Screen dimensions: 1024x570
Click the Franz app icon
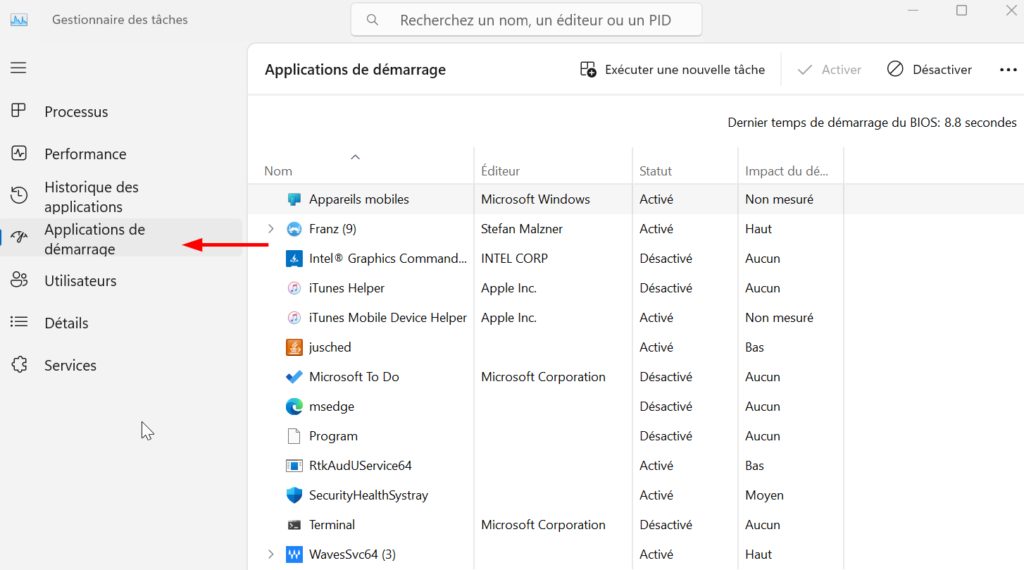pyautogui.click(x=295, y=229)
